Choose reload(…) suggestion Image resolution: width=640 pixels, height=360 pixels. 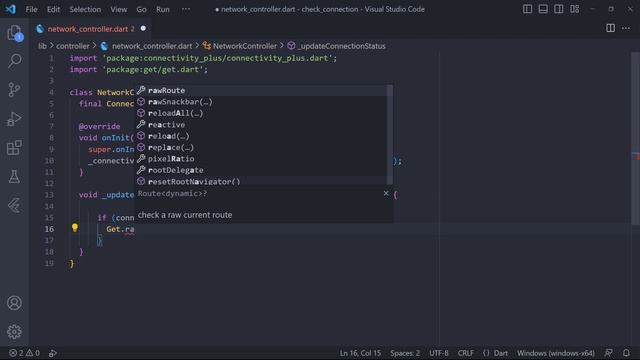[261, 136]
